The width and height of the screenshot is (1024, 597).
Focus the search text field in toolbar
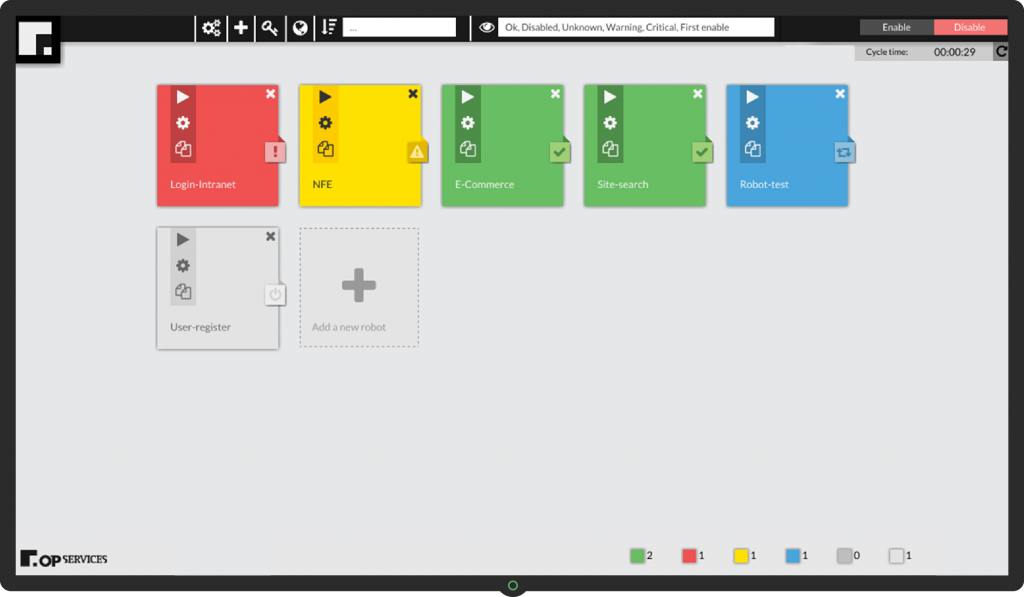coord(399,27)
